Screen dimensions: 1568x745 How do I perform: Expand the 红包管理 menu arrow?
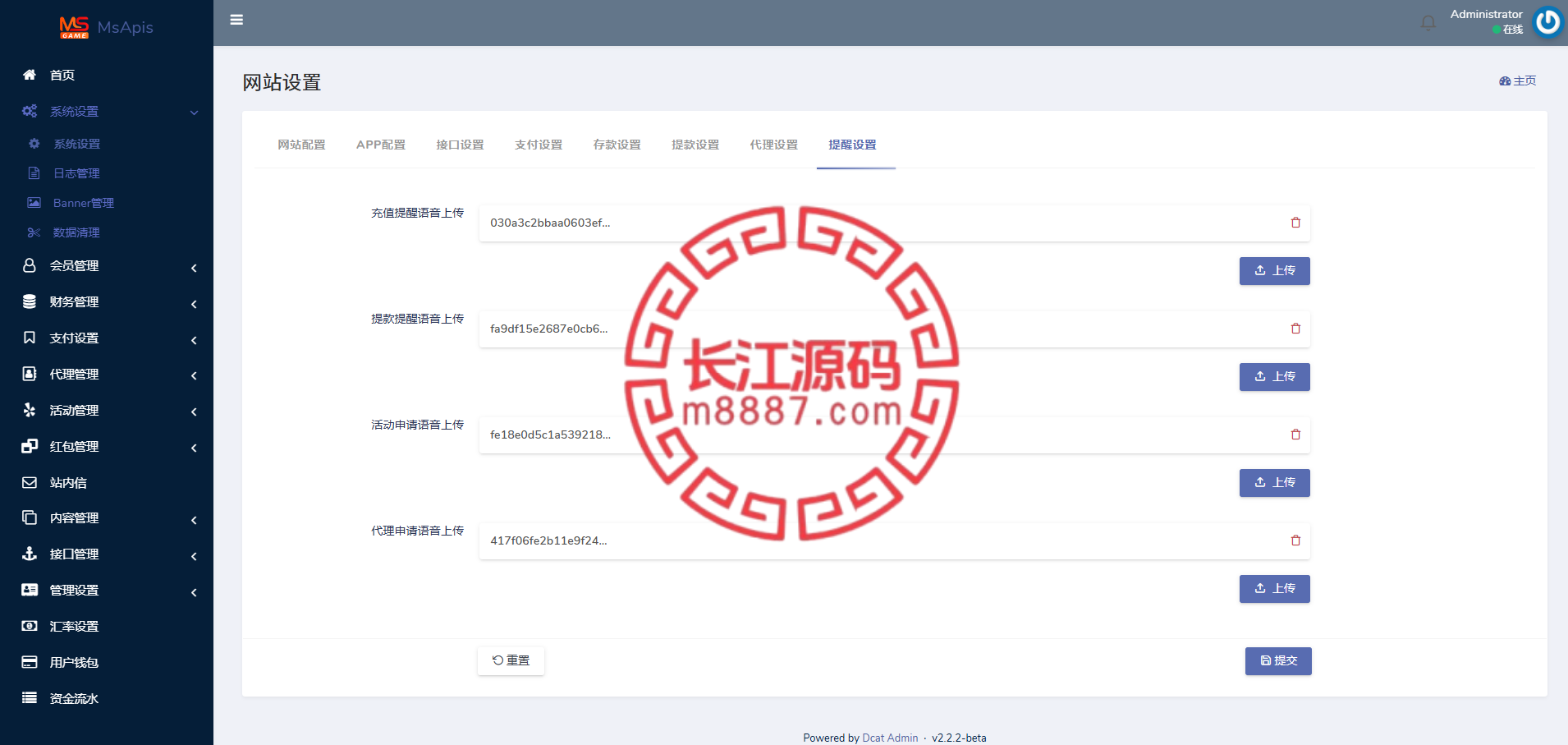(x=194, y=448)
